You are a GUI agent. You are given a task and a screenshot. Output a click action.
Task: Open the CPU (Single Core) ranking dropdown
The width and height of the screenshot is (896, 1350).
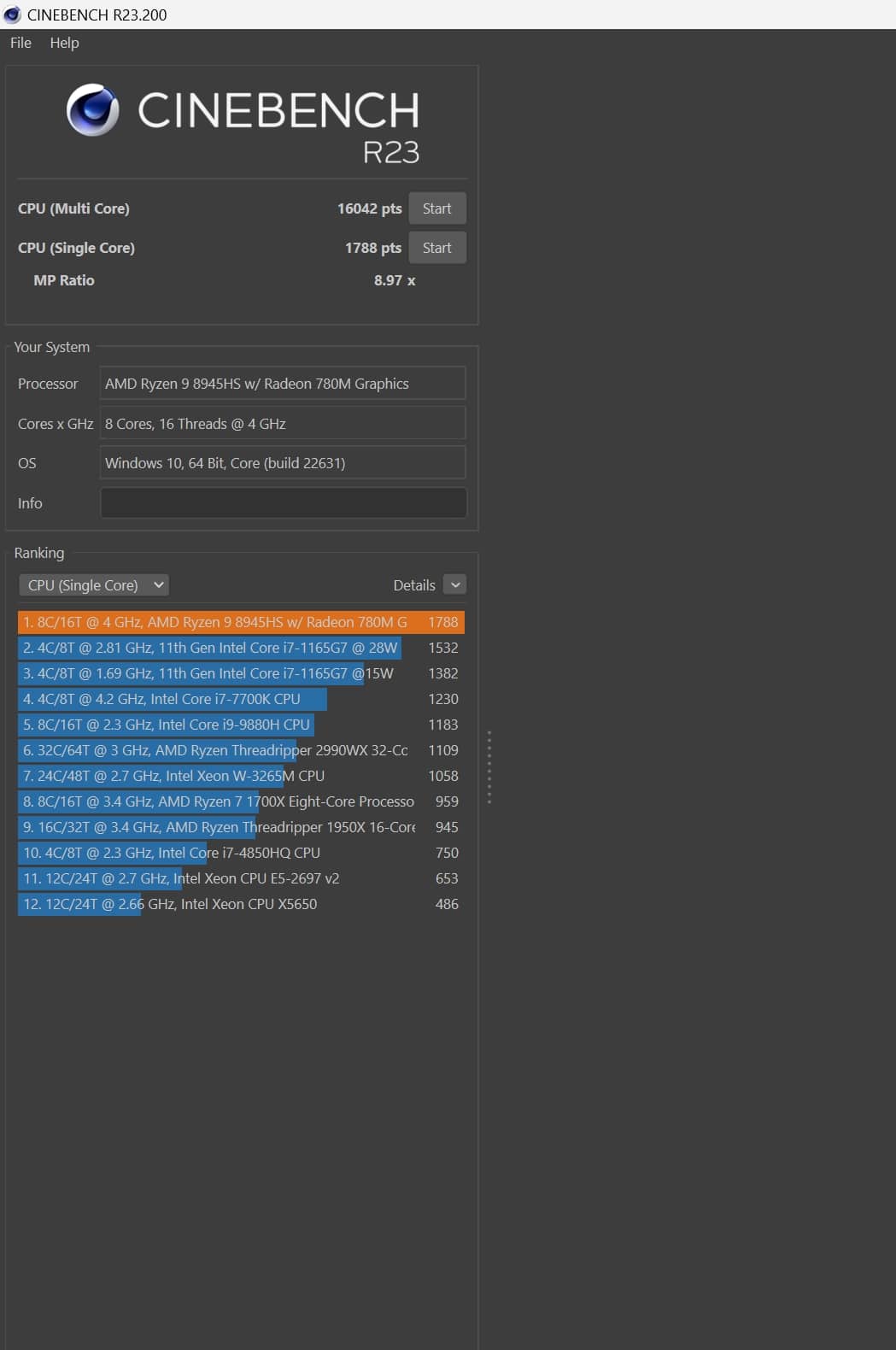pos(94,585)
